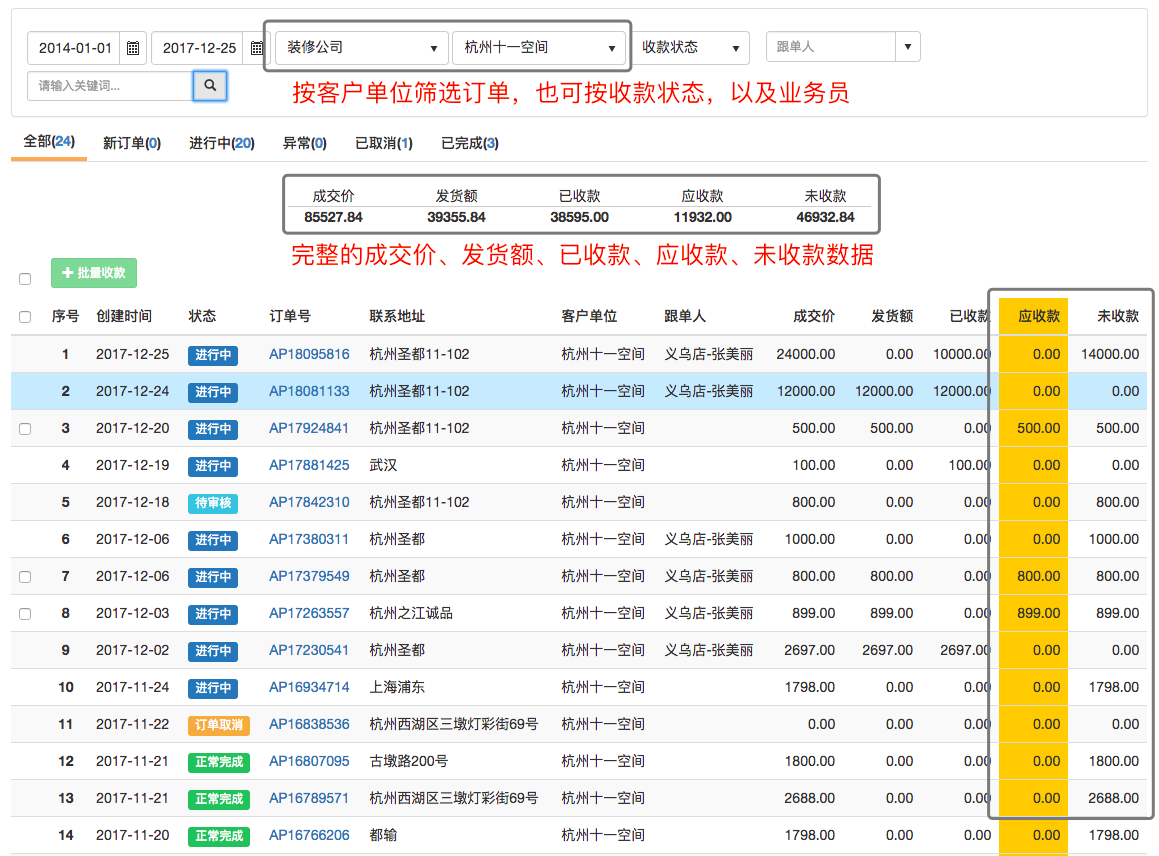Open the end date calendar picker icon
Viewport: 1159px width, 856px height.
256,48
